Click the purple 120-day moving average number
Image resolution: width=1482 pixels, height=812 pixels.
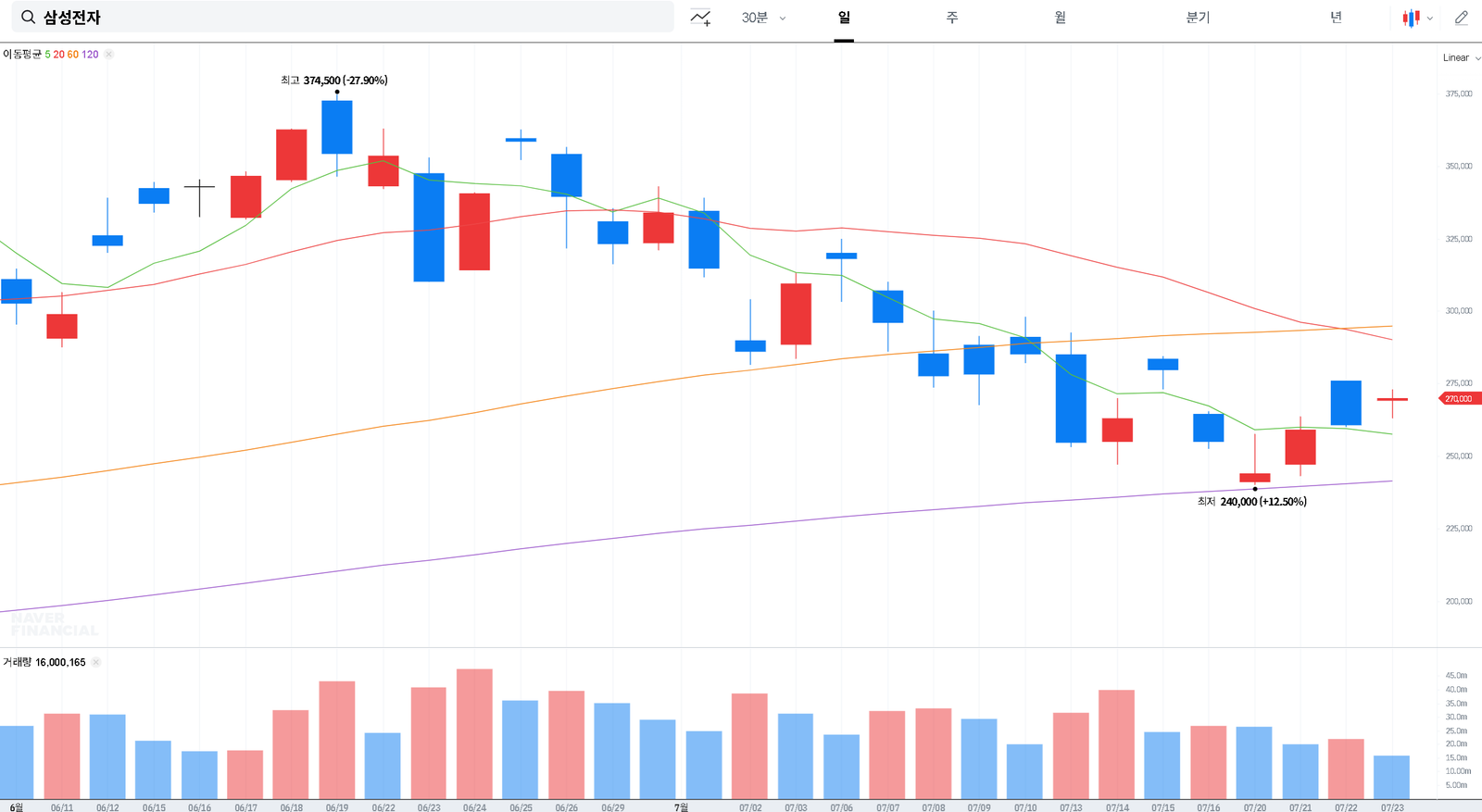[x=90, y=55]
